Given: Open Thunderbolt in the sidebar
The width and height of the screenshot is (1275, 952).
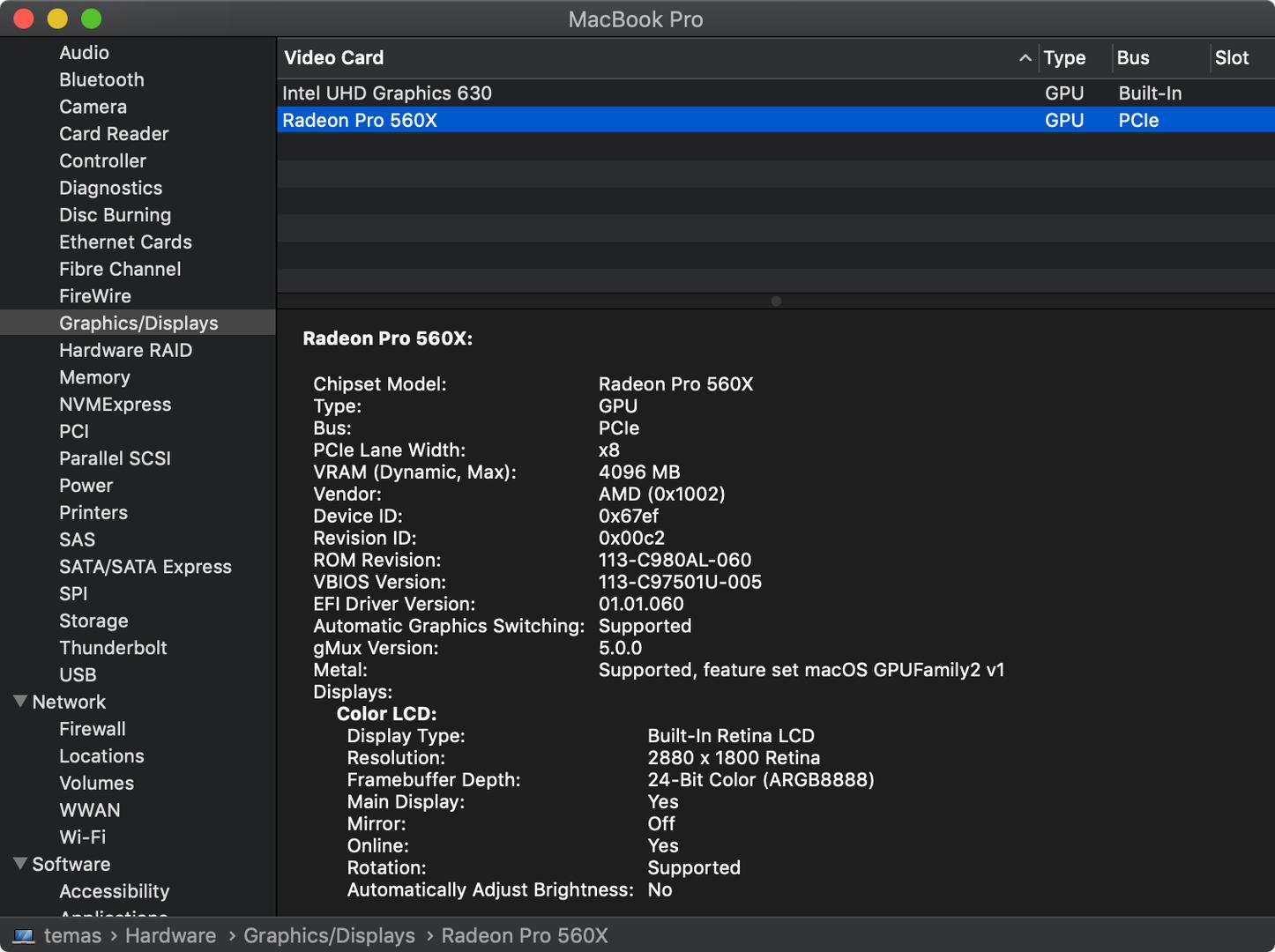Looking at the screenshot, I should tap(113, 648).
